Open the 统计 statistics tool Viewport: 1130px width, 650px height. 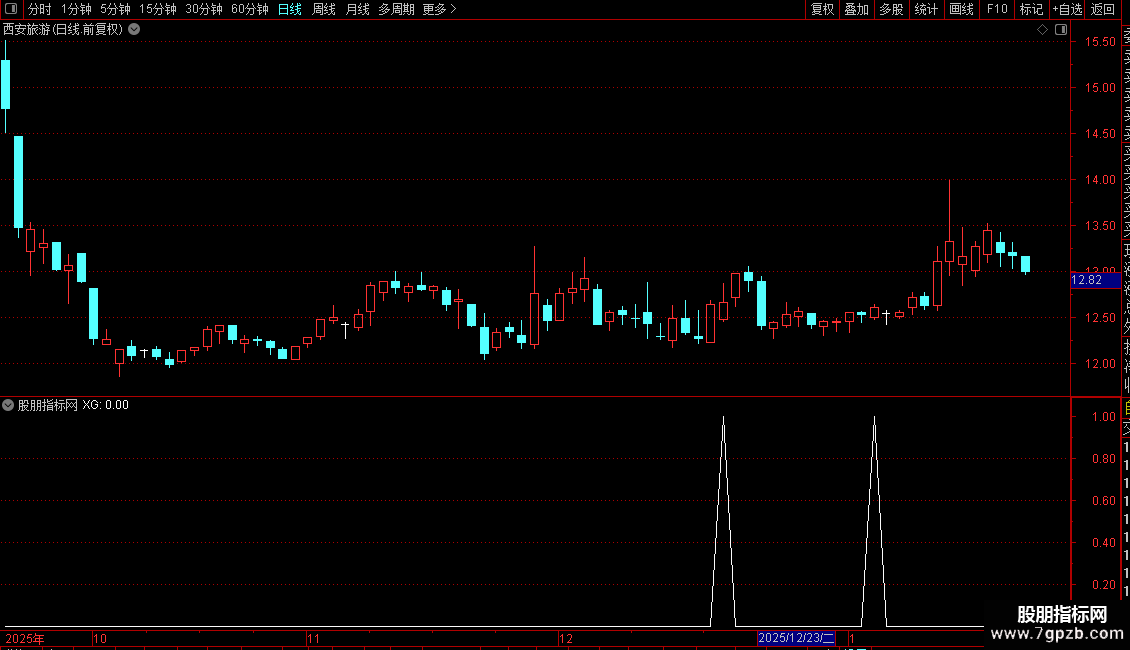[926, 9]
